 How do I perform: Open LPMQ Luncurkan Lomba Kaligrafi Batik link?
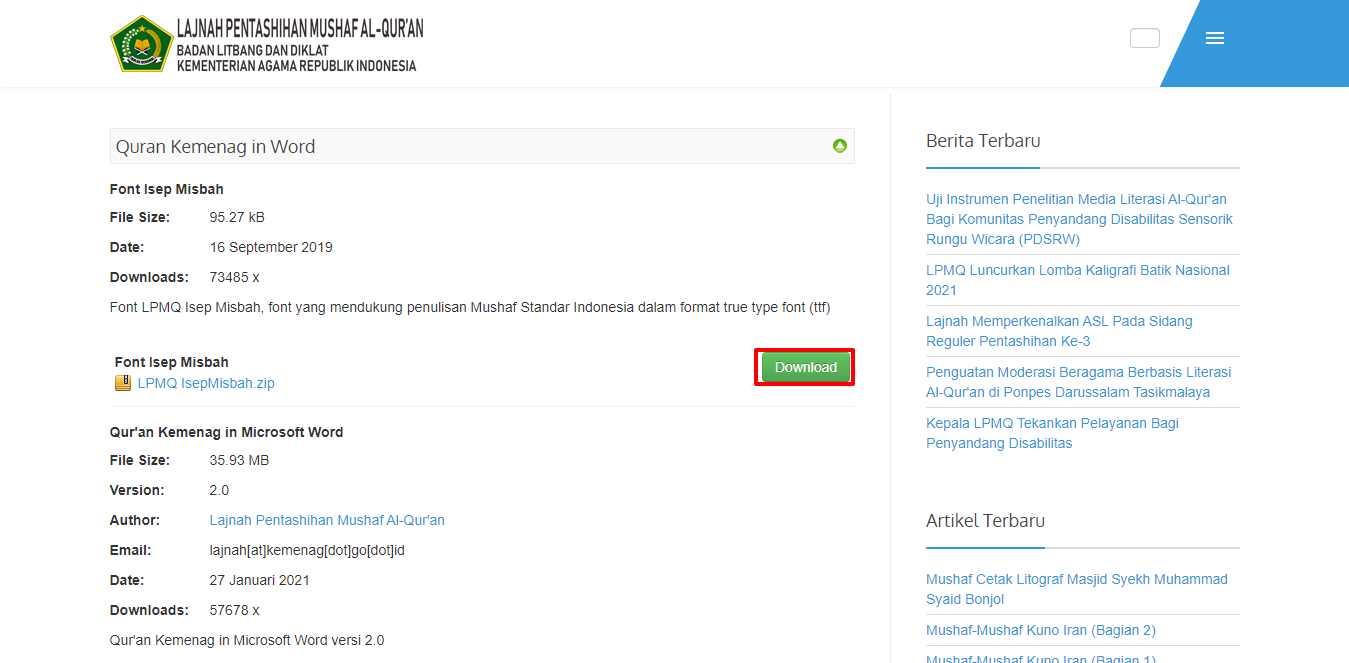click(x=1078, y=280)
